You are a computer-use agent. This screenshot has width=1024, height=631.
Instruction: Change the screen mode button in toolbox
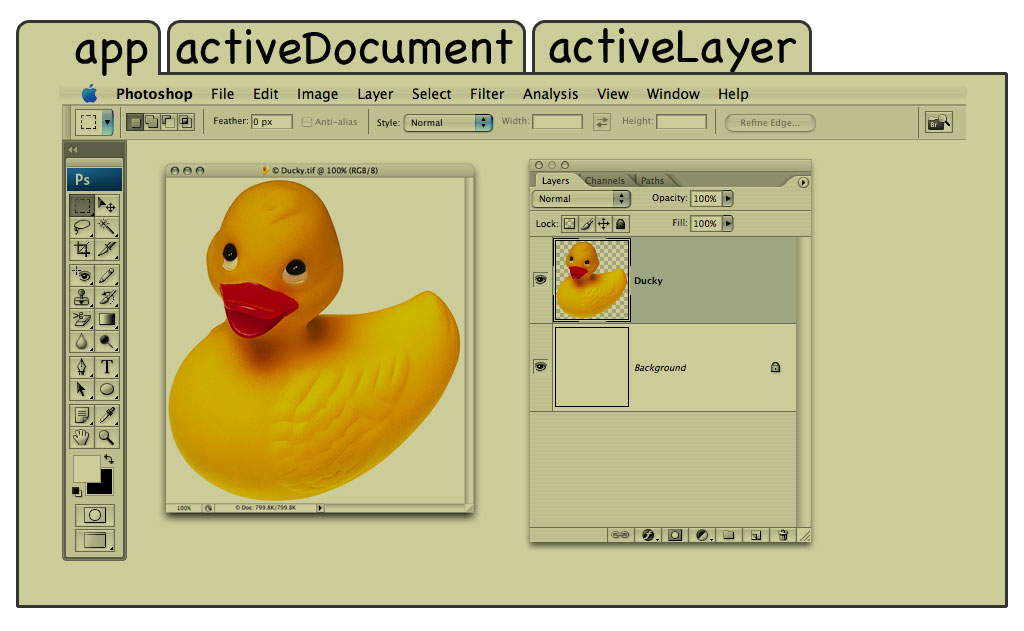click(95, 540)
